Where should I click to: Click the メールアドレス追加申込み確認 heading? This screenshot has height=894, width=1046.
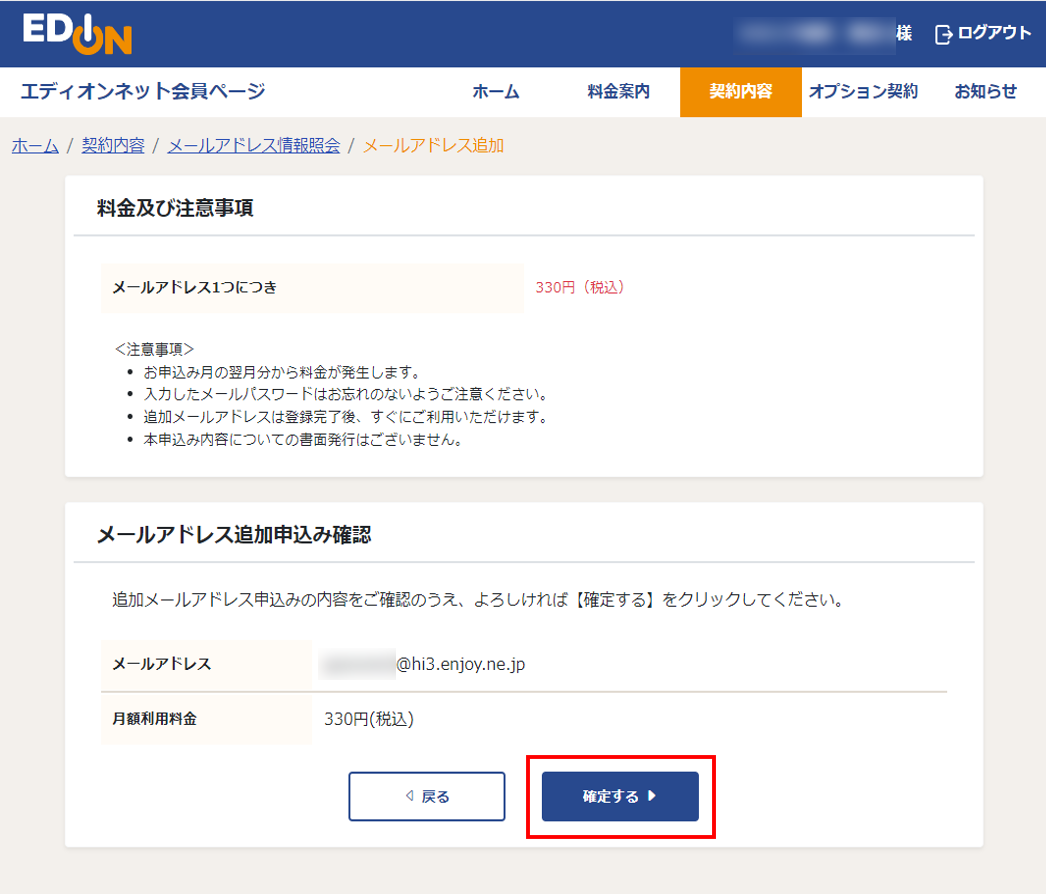234,535
